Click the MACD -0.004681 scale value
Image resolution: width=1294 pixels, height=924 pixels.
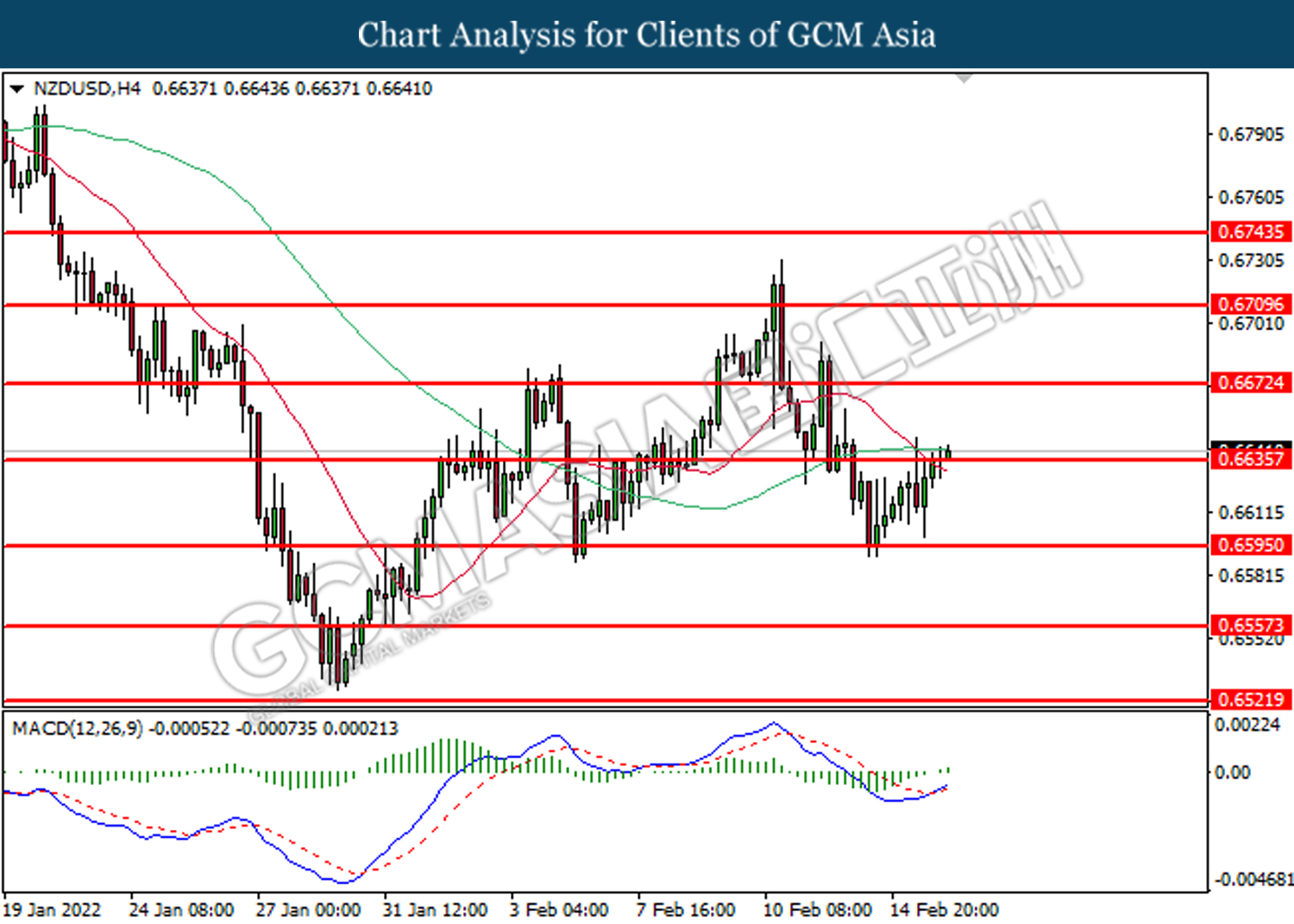point(1253,880)
